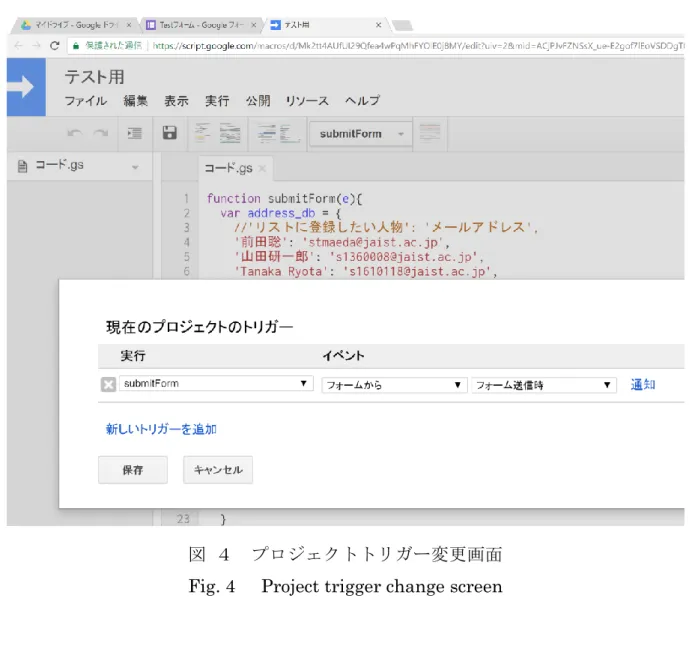Delete the submitForm trigger with X icon
Image resolution: width=698 pixels, height=649 pixels.
[108, 384]
